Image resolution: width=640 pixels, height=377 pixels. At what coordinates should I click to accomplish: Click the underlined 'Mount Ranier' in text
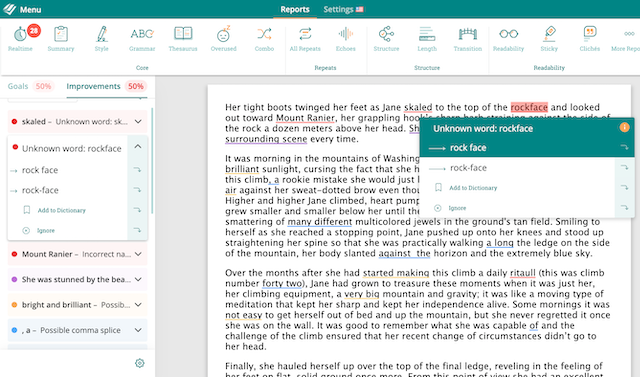pos(305,118)
